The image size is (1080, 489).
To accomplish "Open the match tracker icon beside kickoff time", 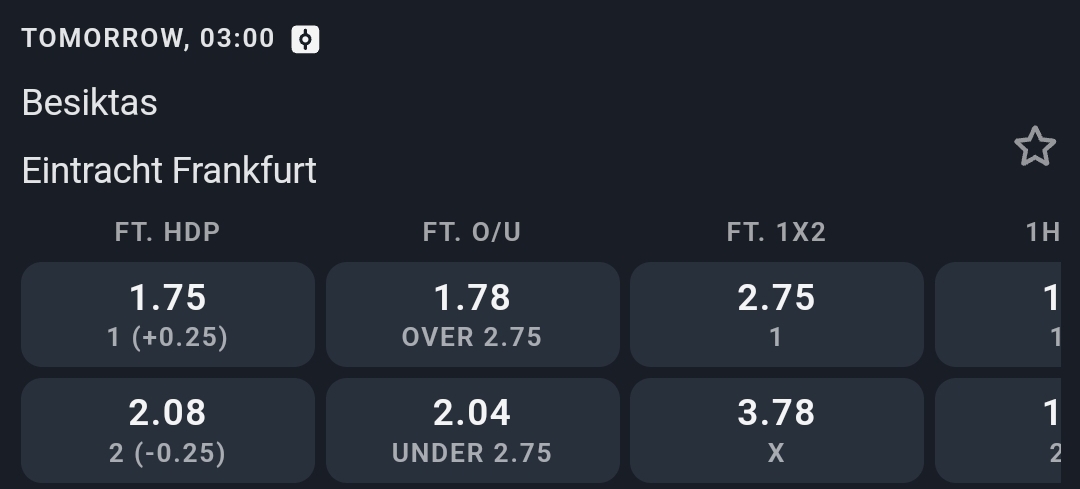I will [x=305, y=39].
